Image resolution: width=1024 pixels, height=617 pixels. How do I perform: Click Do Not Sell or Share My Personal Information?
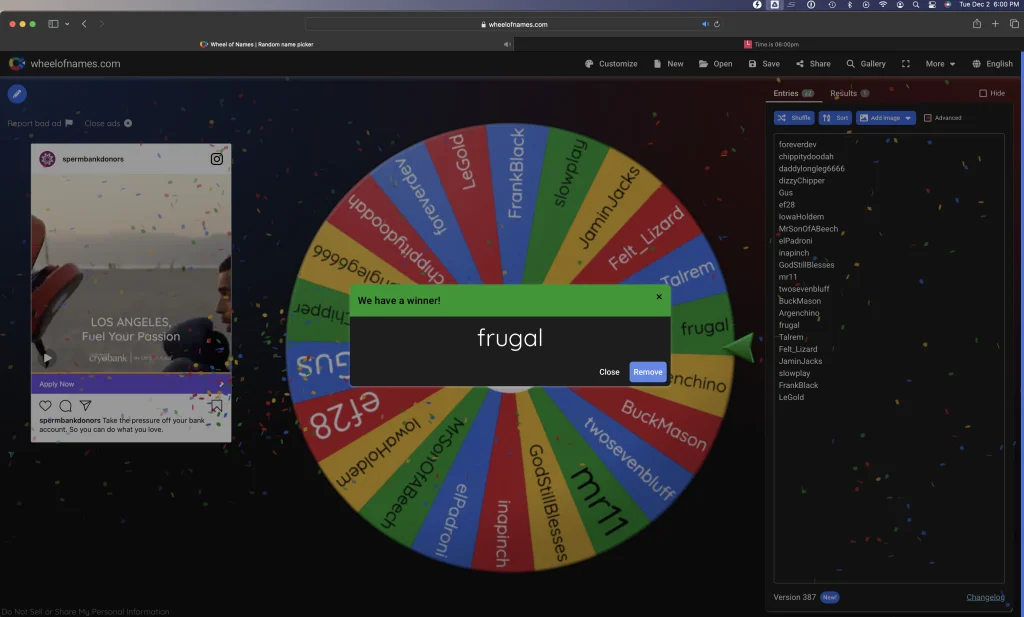[85, 612]
